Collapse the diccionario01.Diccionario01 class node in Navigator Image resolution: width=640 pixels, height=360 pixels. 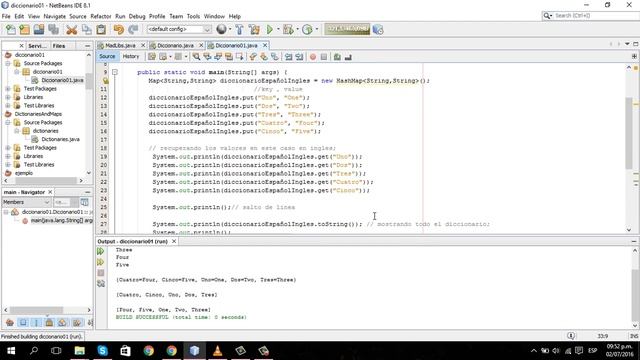pos(6,212)
